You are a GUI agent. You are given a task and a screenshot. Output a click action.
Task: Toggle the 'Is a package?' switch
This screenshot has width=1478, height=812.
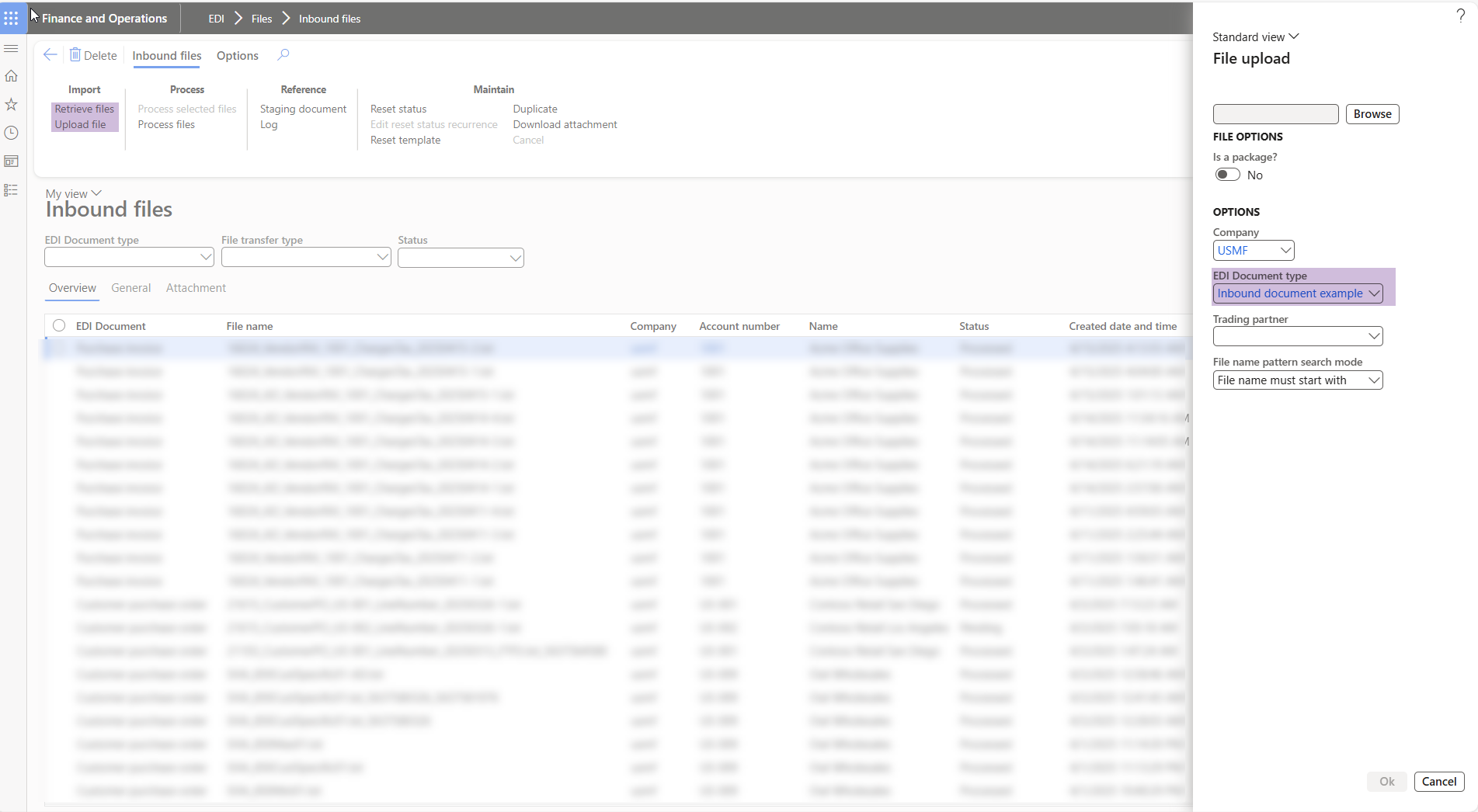(1227, 175)
